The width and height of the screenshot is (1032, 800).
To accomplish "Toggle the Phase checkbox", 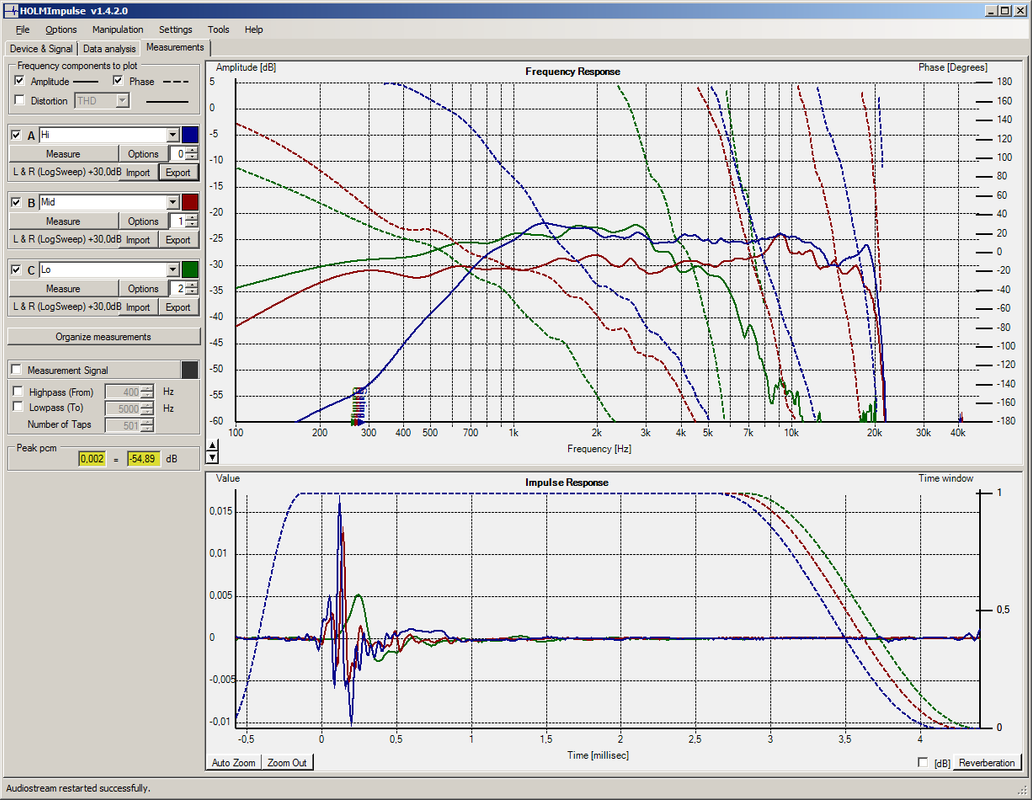I will click(x=118, y=81).
